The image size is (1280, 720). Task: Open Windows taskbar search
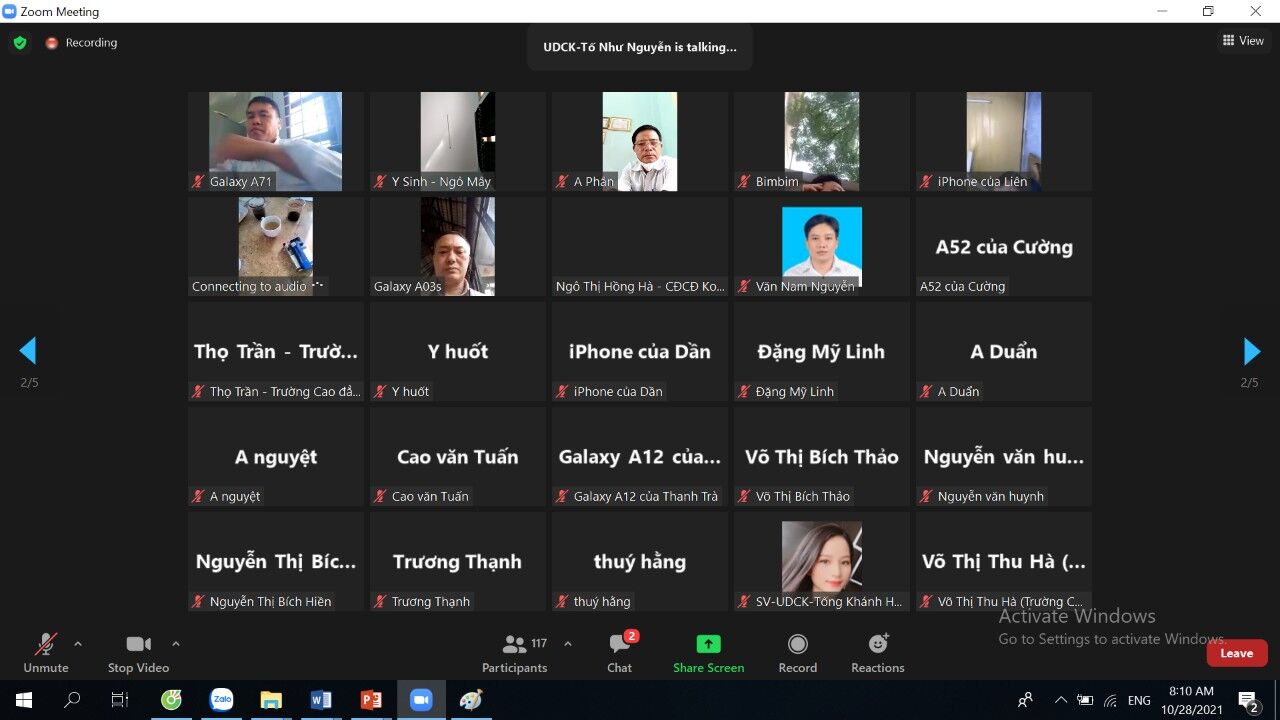pos(72,700)
